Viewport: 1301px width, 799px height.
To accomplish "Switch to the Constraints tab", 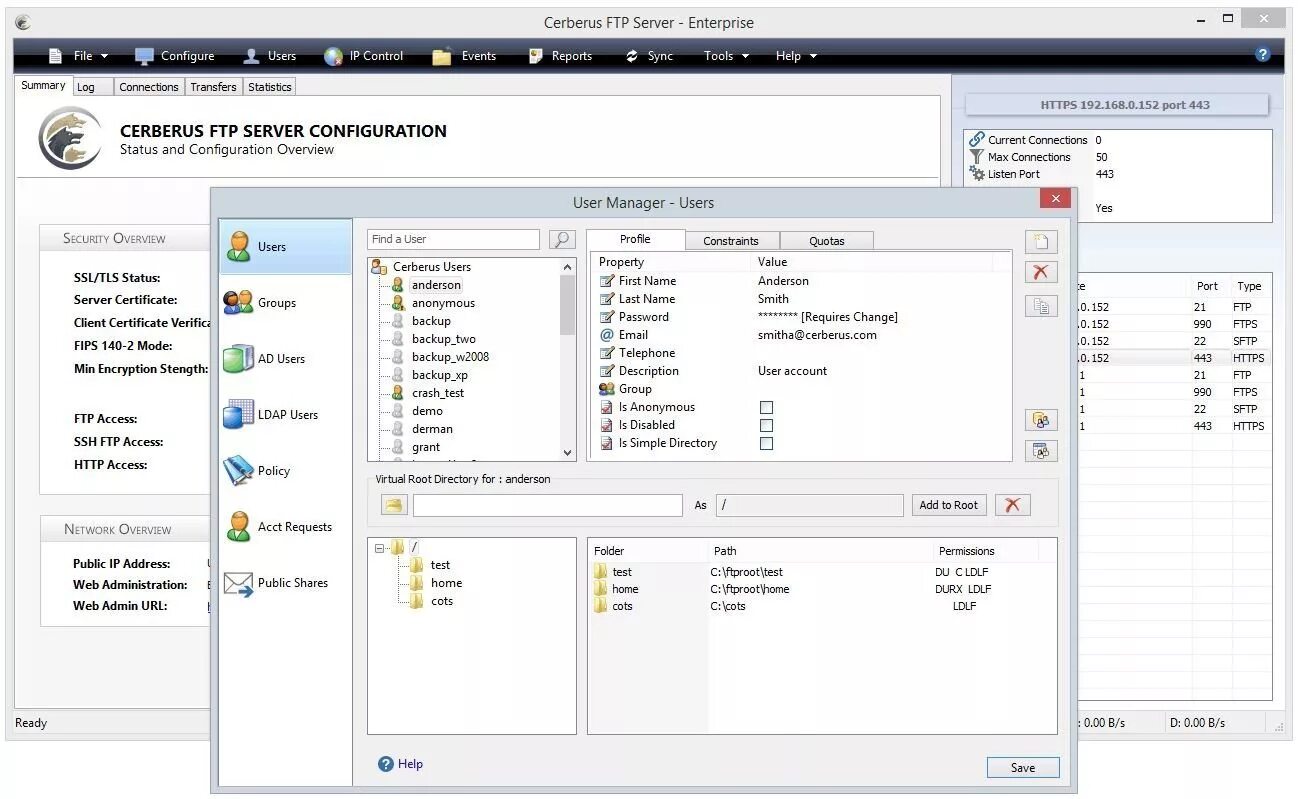I will (731, 241).
